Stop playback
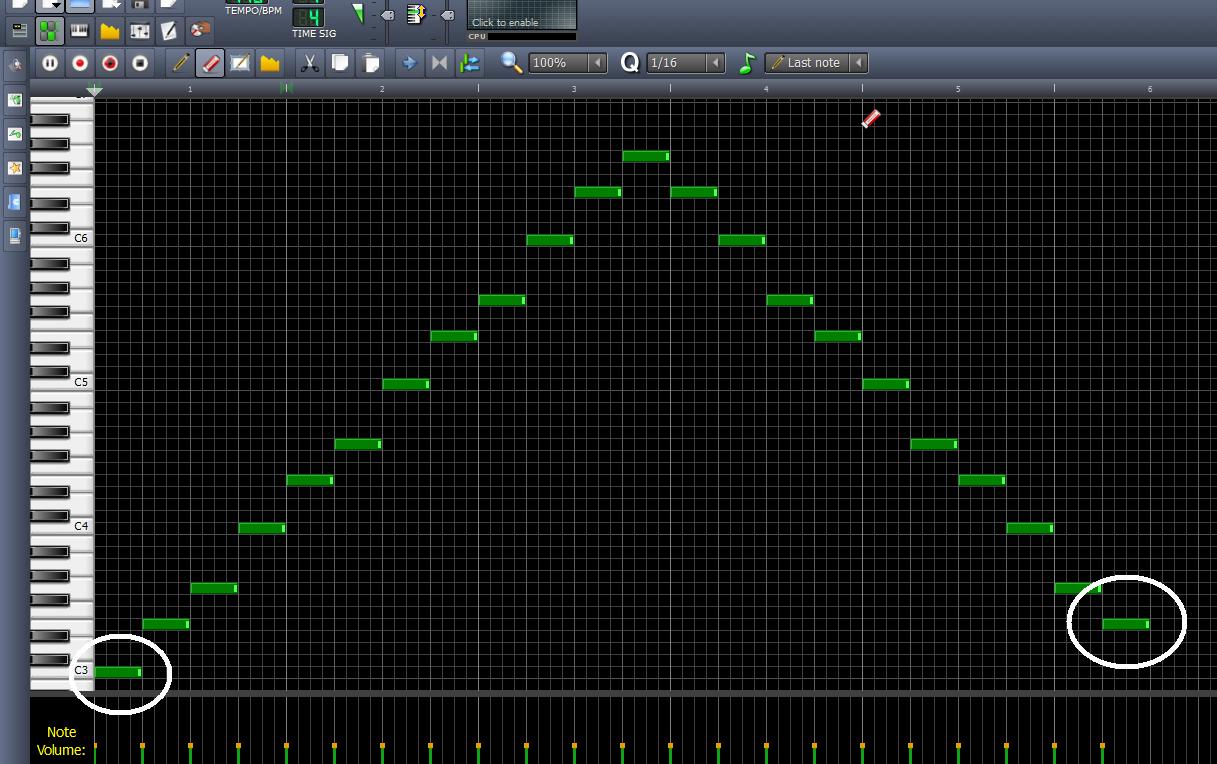 pyautogui.click(x=140, y=63)
